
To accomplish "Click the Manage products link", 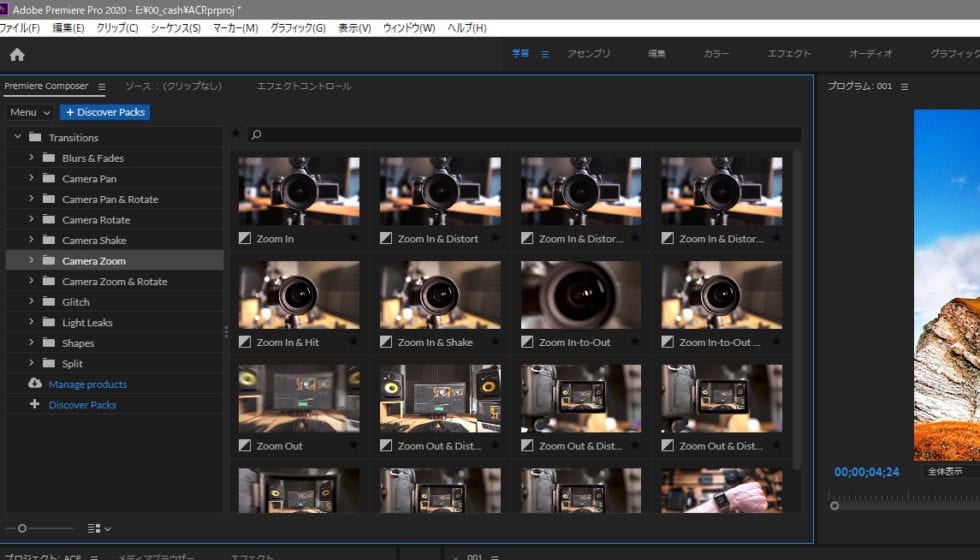I will (x=88, y=384).
